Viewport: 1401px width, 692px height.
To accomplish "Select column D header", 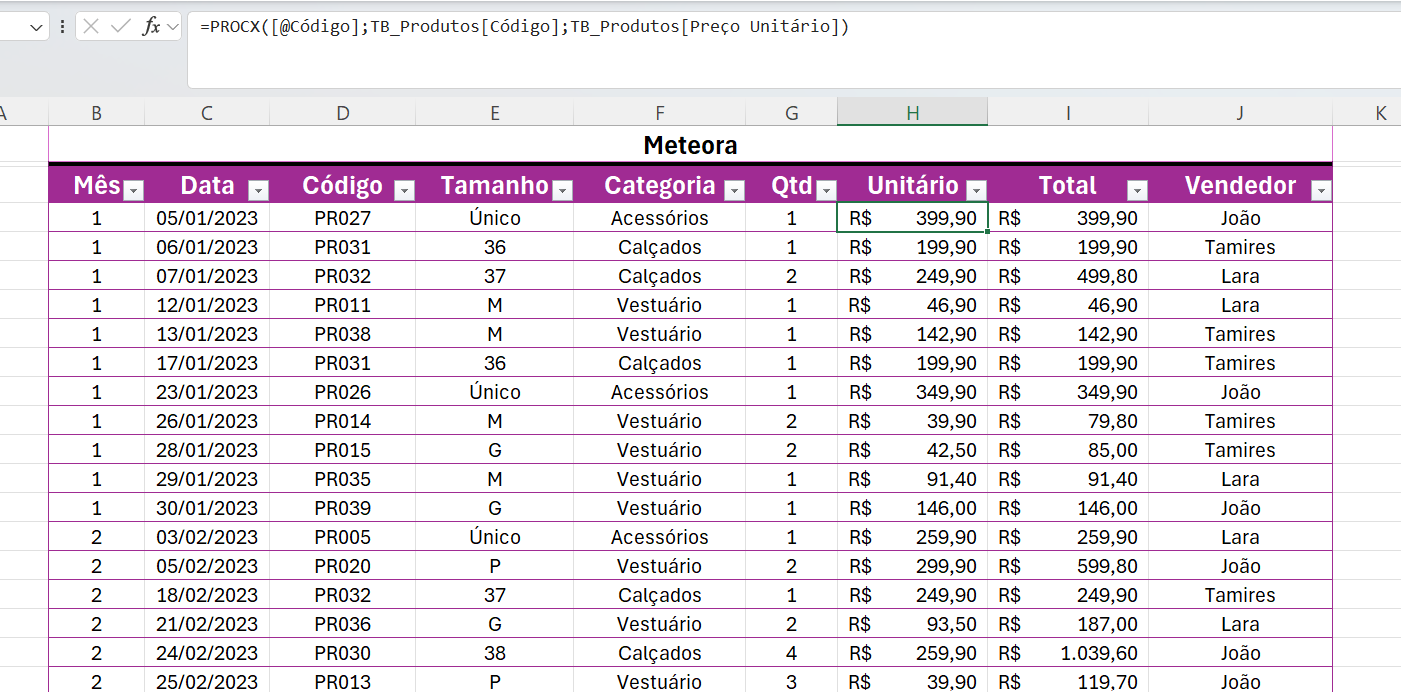I will pyautogui.click(x=343, y=113).
